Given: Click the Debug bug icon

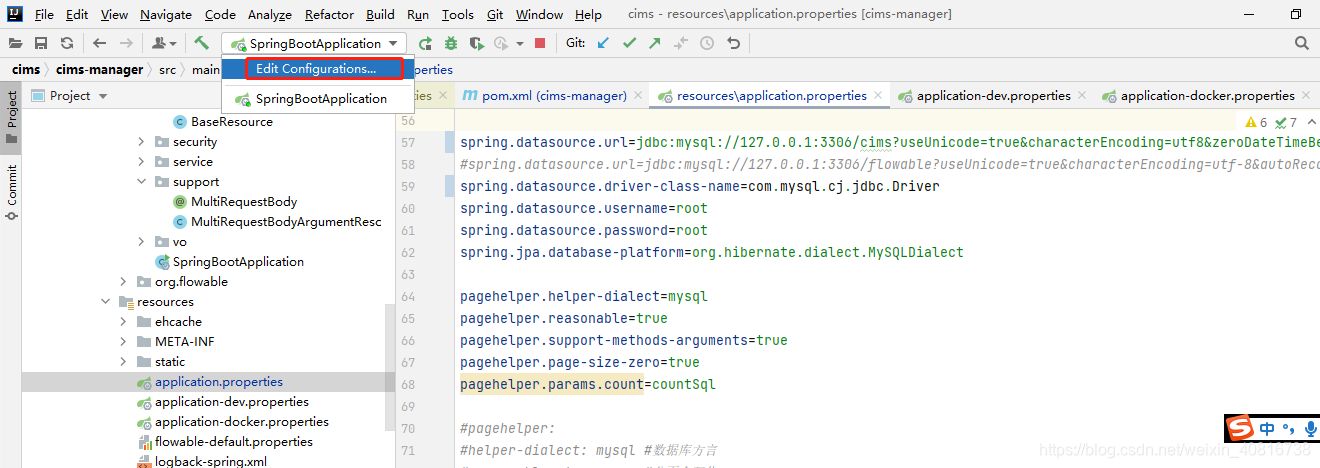Looking at the screenshot, I should 451,43.
